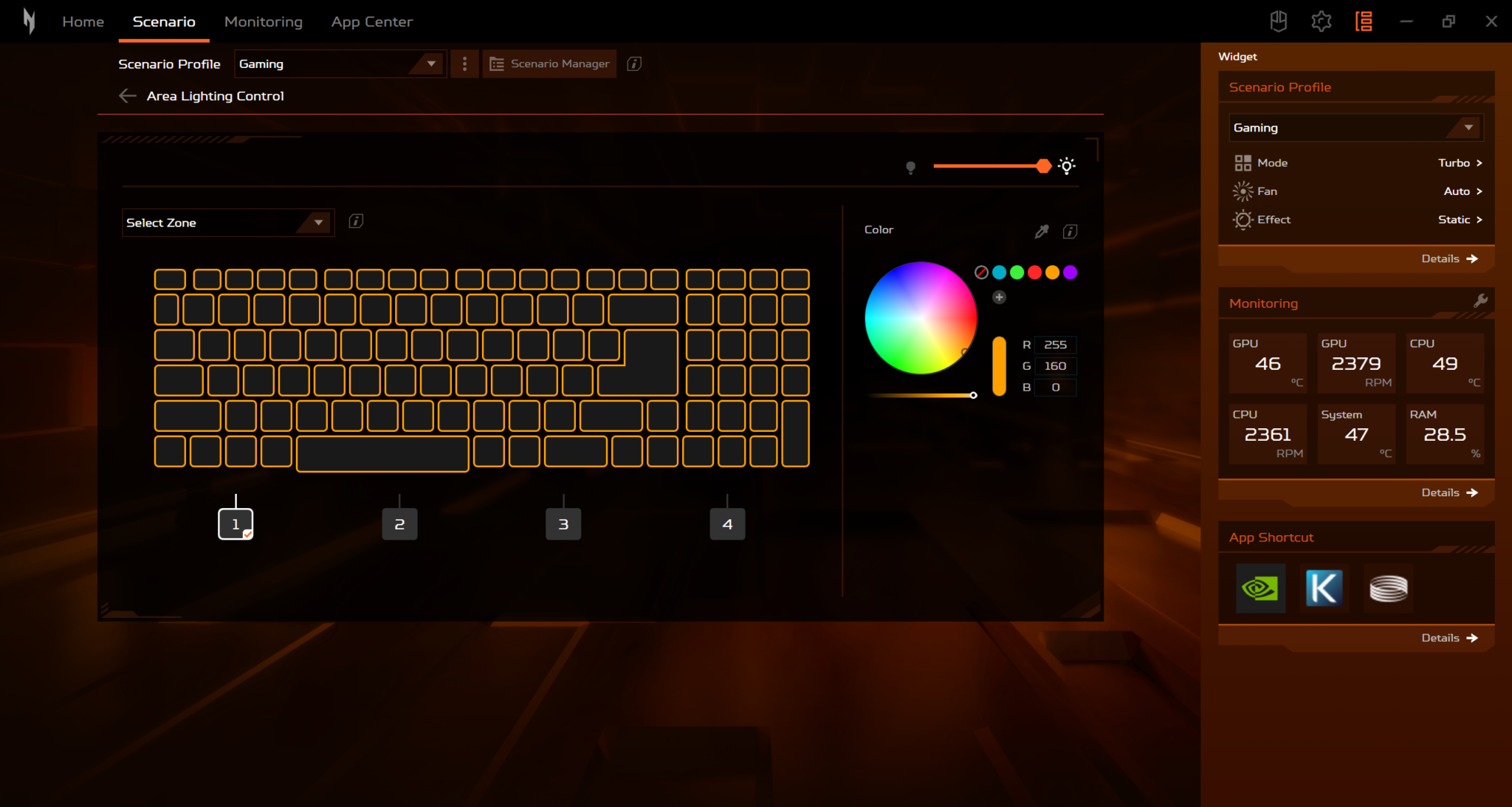Toggle lighting zone 4
Screen dimensions: 1512x807
click(x=727, y=524)
